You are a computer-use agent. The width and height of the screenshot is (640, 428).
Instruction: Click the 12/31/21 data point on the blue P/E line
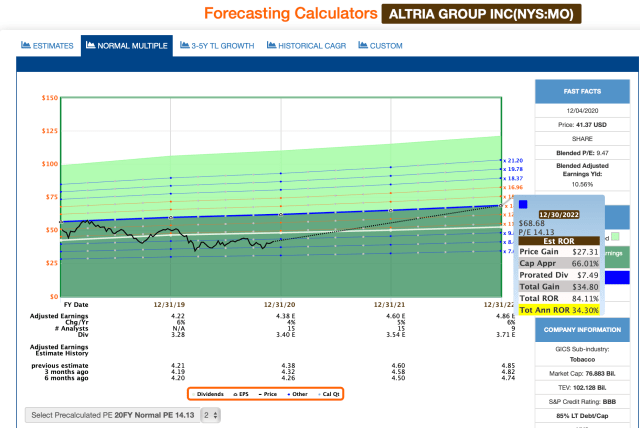[x=391, y=211]
